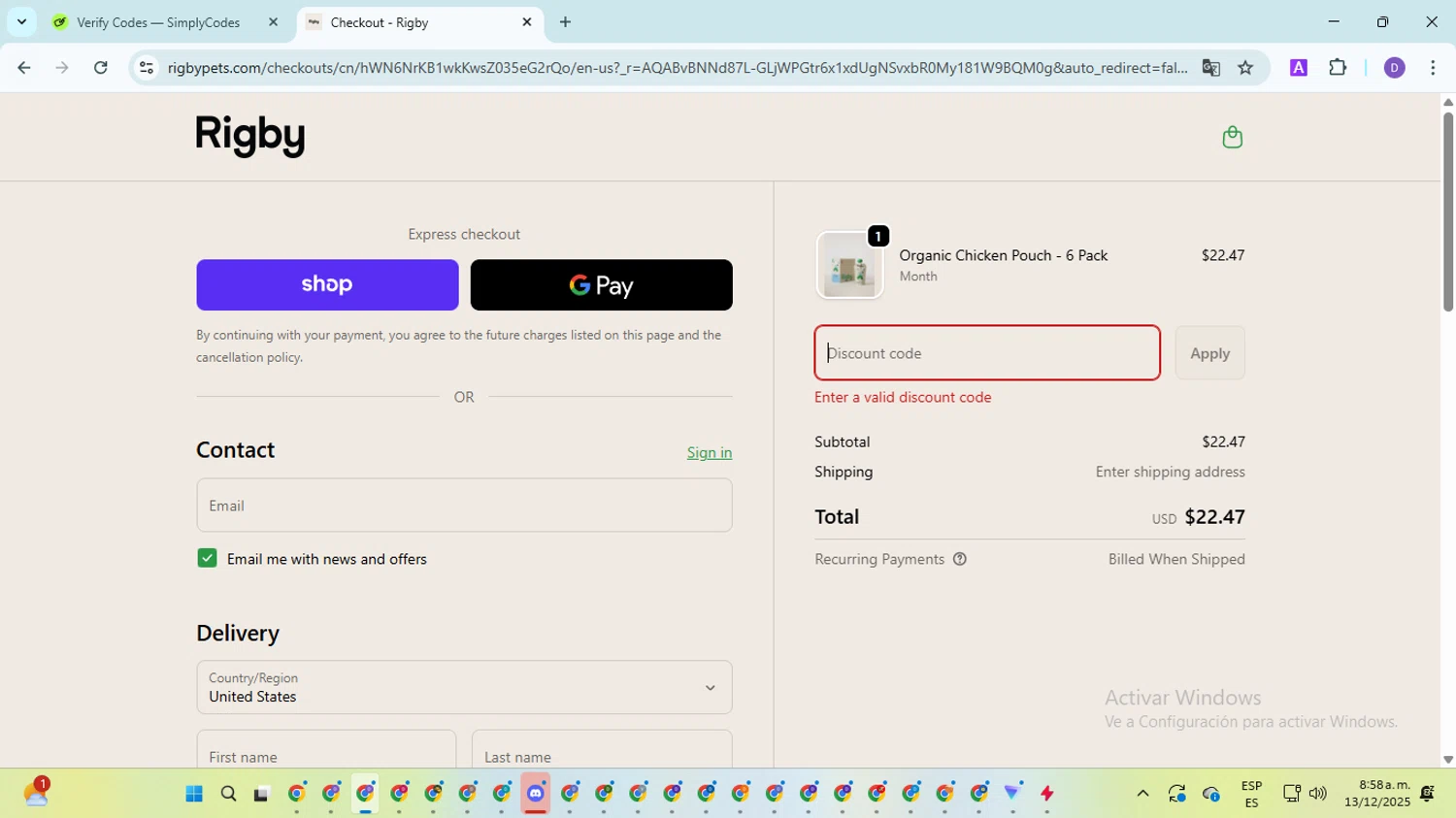Close the Verify Codes tab

(x=273, y=22)
